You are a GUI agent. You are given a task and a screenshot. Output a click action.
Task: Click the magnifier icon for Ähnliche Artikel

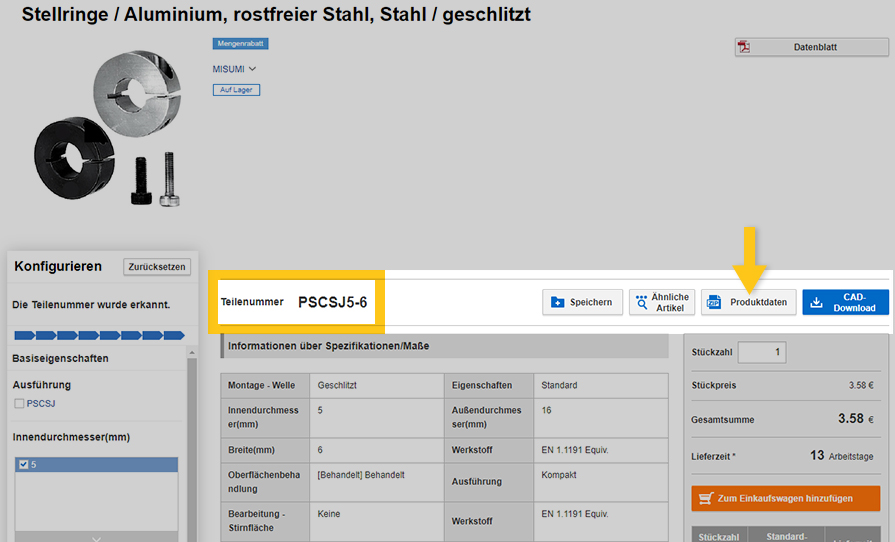click(641, 302)
